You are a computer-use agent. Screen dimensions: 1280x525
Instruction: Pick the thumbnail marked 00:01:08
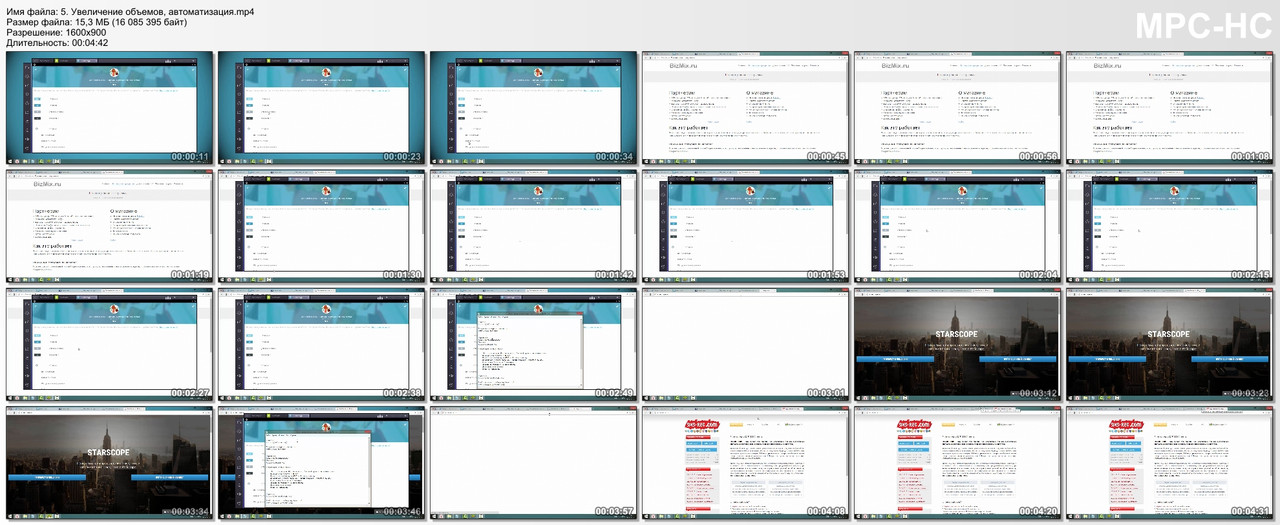(1170, 107)
